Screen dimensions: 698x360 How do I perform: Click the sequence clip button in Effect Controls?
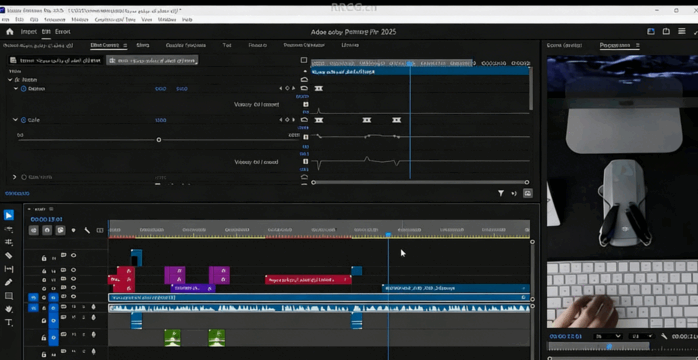click(x=152, y=60)
